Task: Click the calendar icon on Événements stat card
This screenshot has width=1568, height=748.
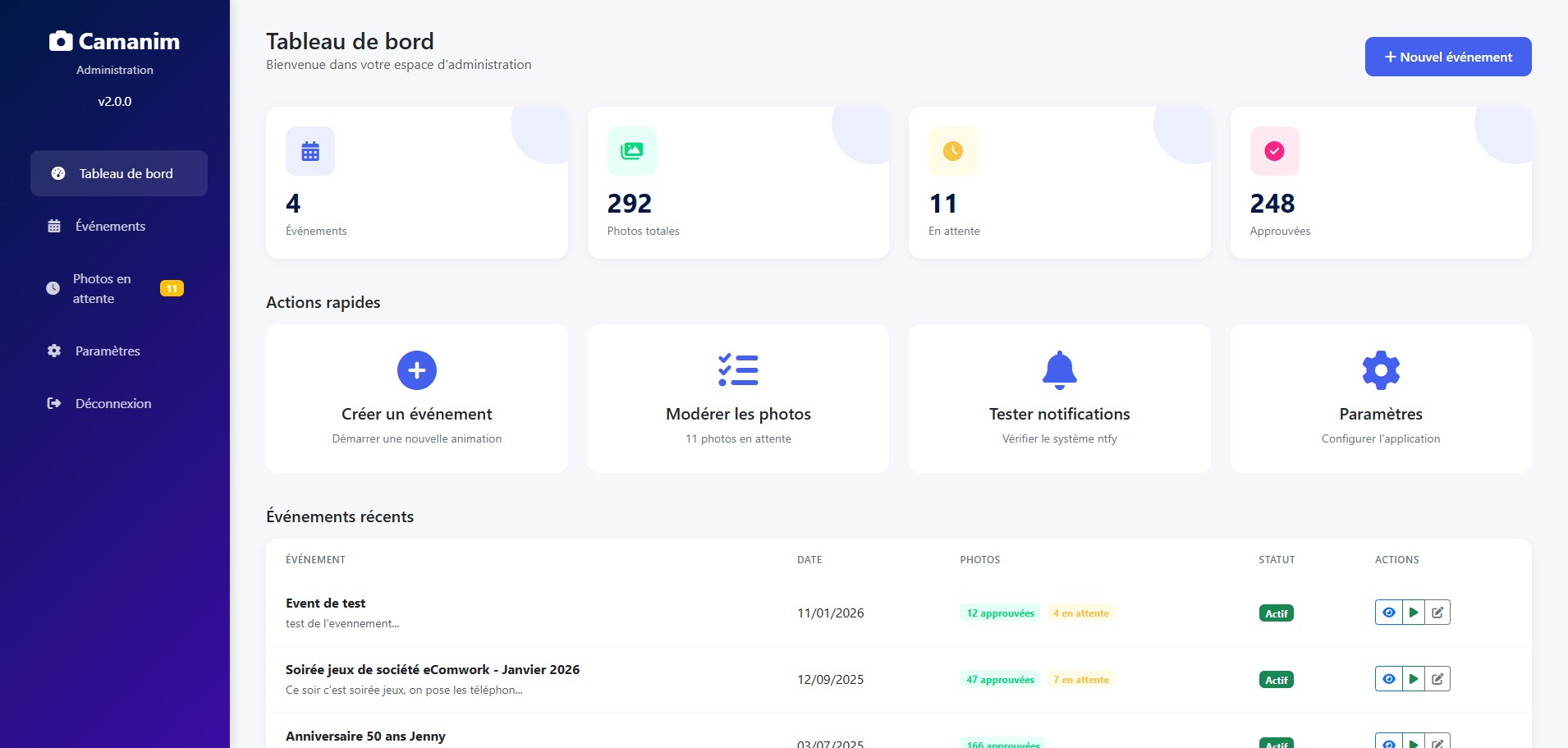Action: point(310,151)
